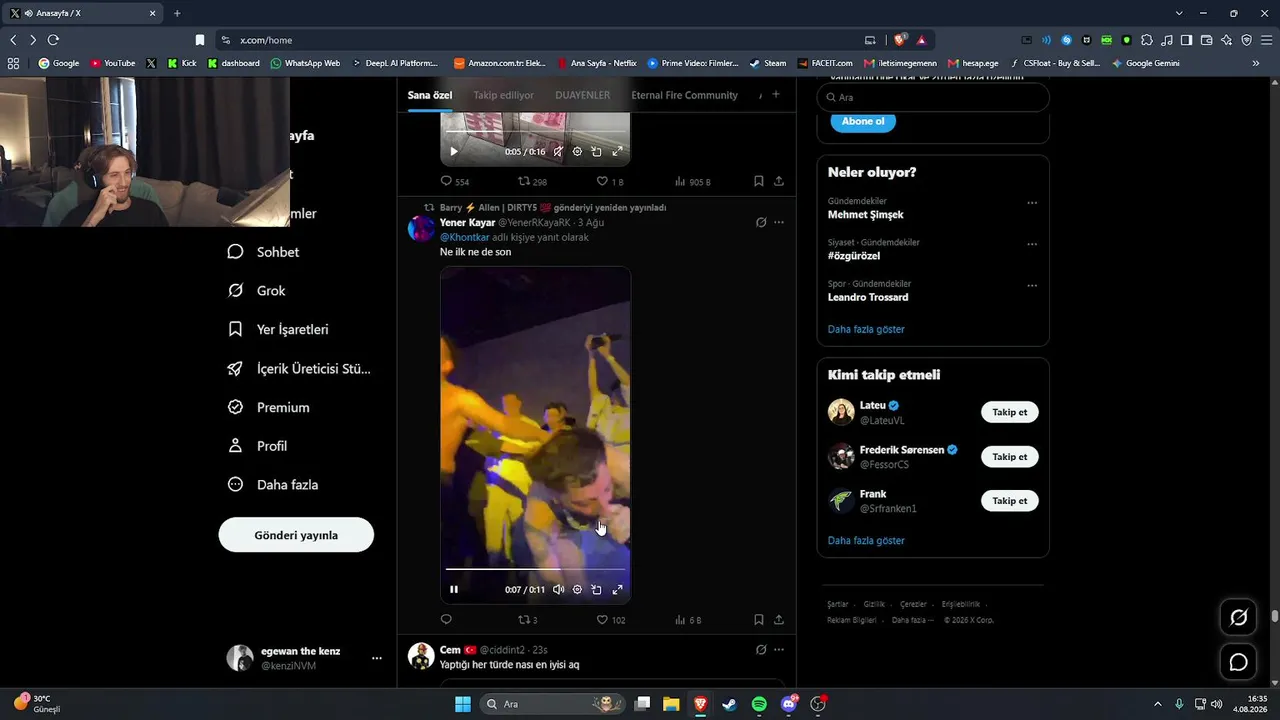This screenshot has height=720, width=1280.
Task: Open more options on Cem's post
Action: [779, 650]
